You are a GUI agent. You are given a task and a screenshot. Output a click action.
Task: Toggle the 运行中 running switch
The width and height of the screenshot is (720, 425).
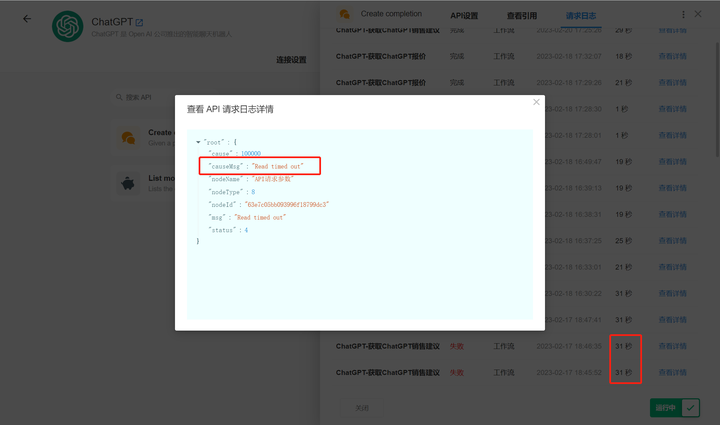point(675,408)
